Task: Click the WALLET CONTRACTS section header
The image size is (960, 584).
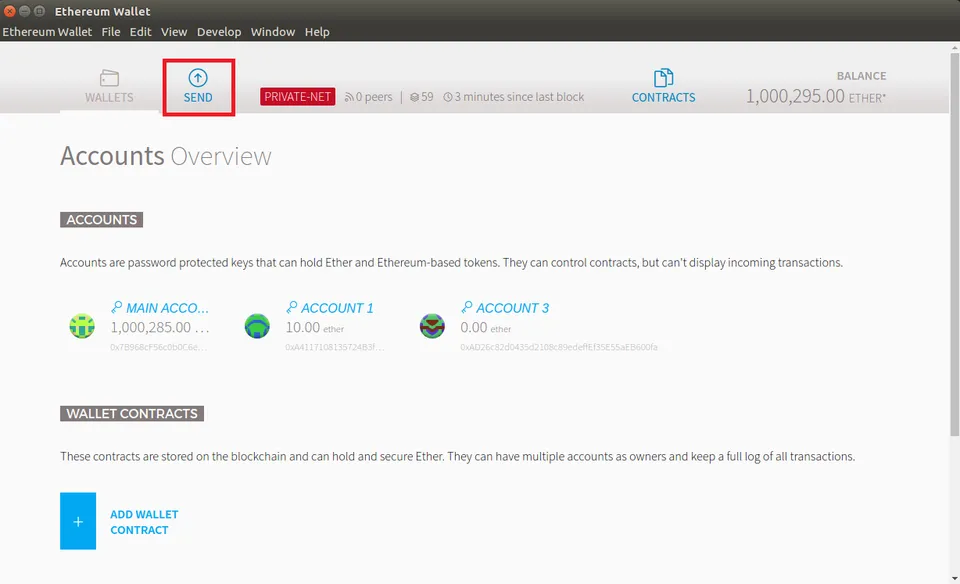Action: pos(132,414)
